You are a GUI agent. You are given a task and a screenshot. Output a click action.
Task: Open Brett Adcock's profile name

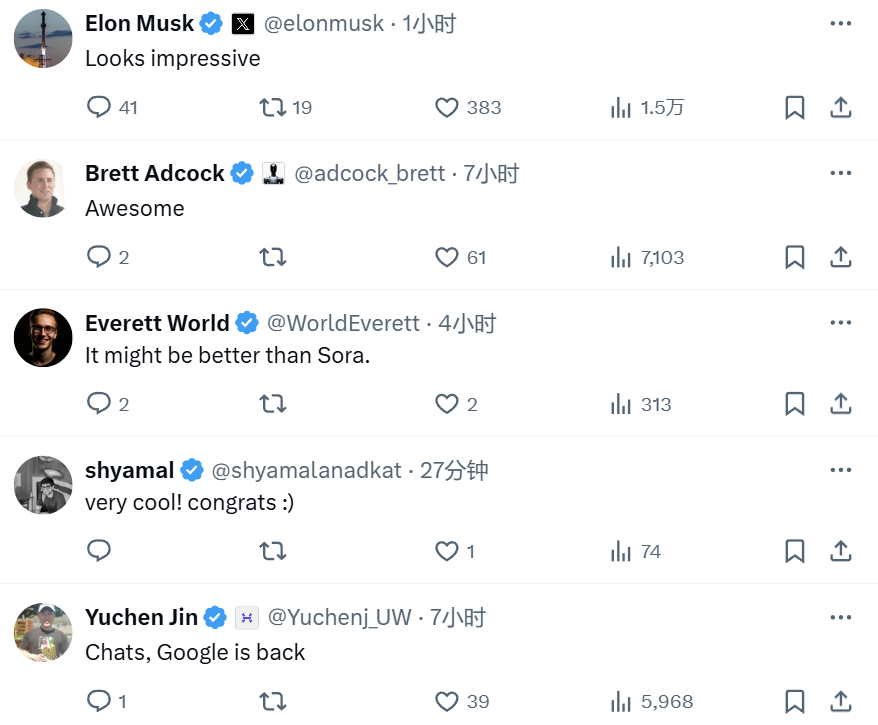pos(155,173)
